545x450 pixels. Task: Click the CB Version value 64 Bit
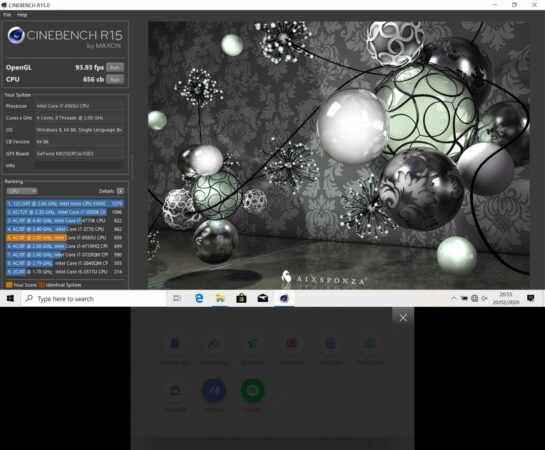[80, 142]
